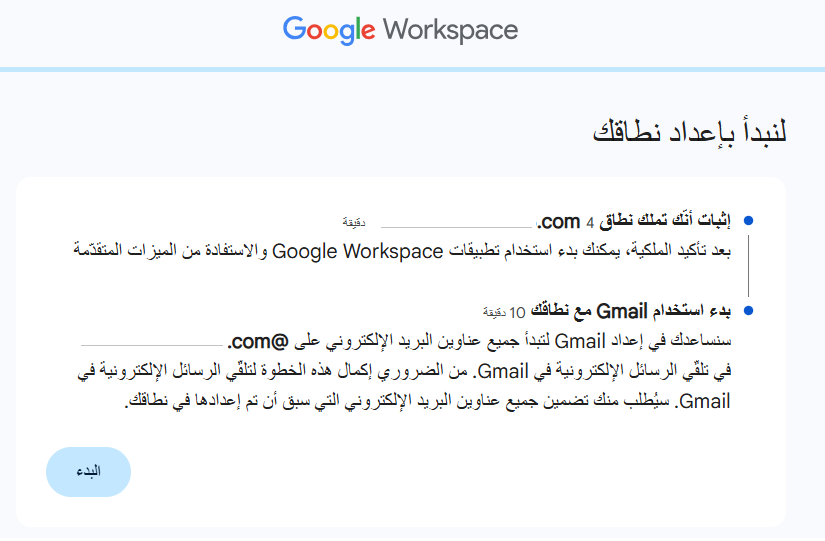Click the البدء start button
The image size is (825, 541).
point(88,472)
